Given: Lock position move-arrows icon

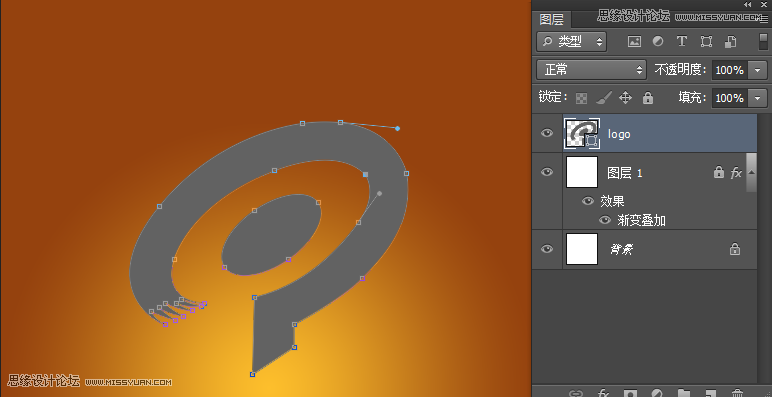Looking at the screenshot, I should (x=625, y=98).
